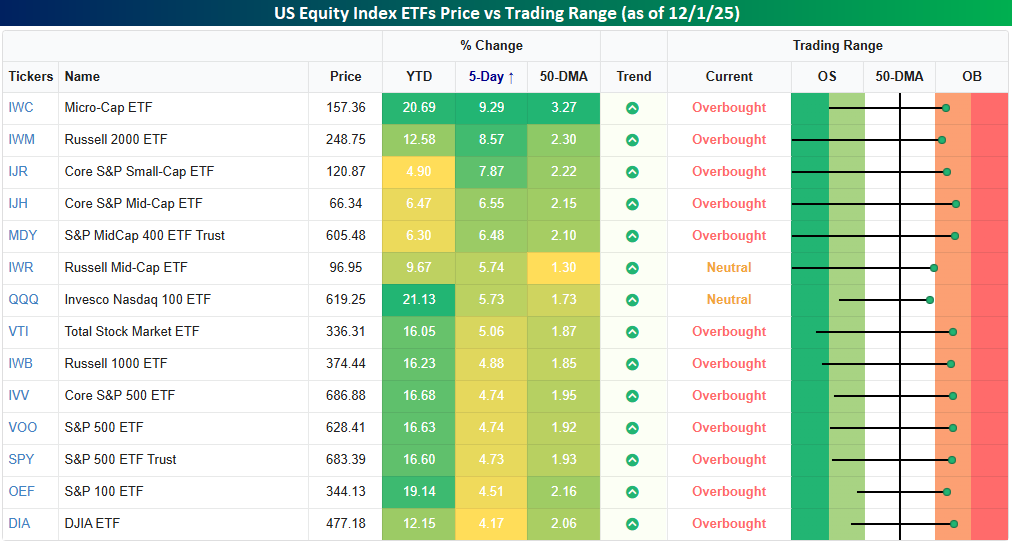Click the IWM row uptrend circle icon
The height and width of the screenshot is (548, 1012).
632,140
